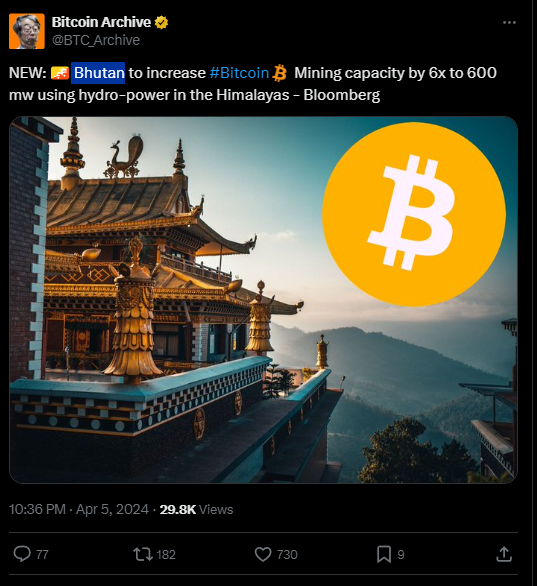Image resolution: width=537 pixels, height=586 pixels.
Task: Click the orange Bitcoin emoji after hashtag
Action: pos(280,73)
